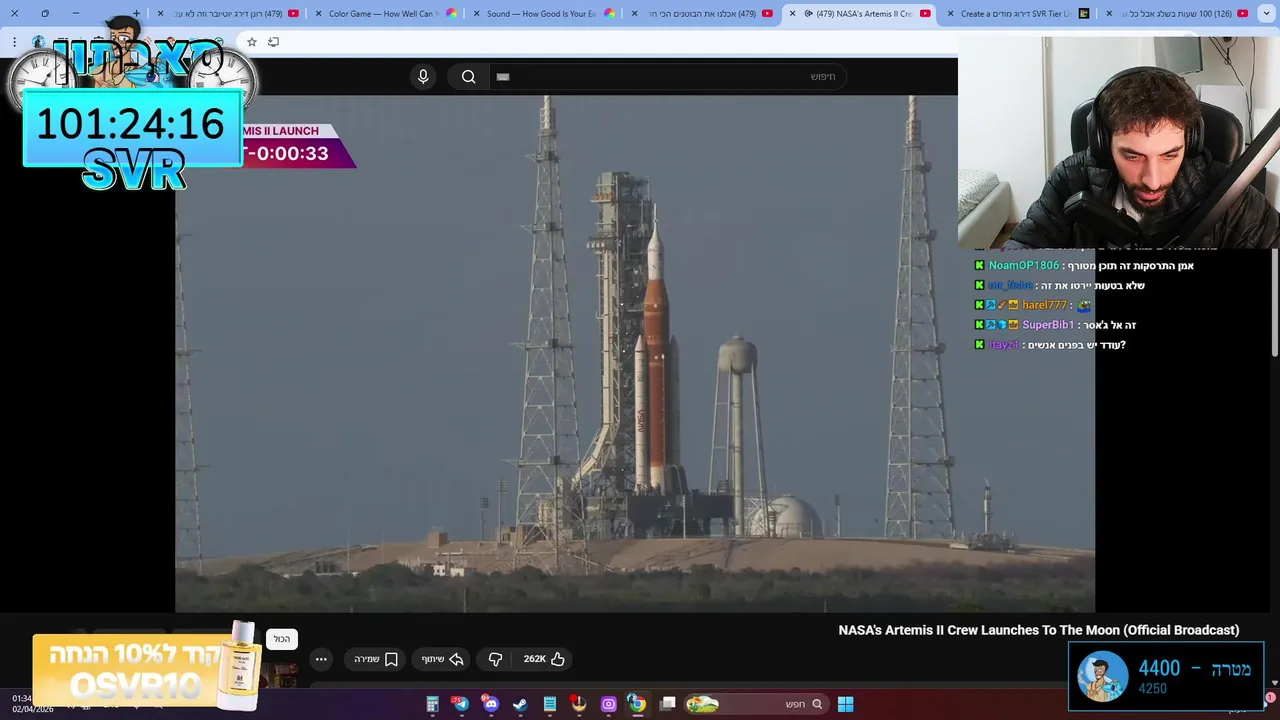1280x720 pixels.
Task: Click username Itay21 in chat
Action: coord(1004,345)
